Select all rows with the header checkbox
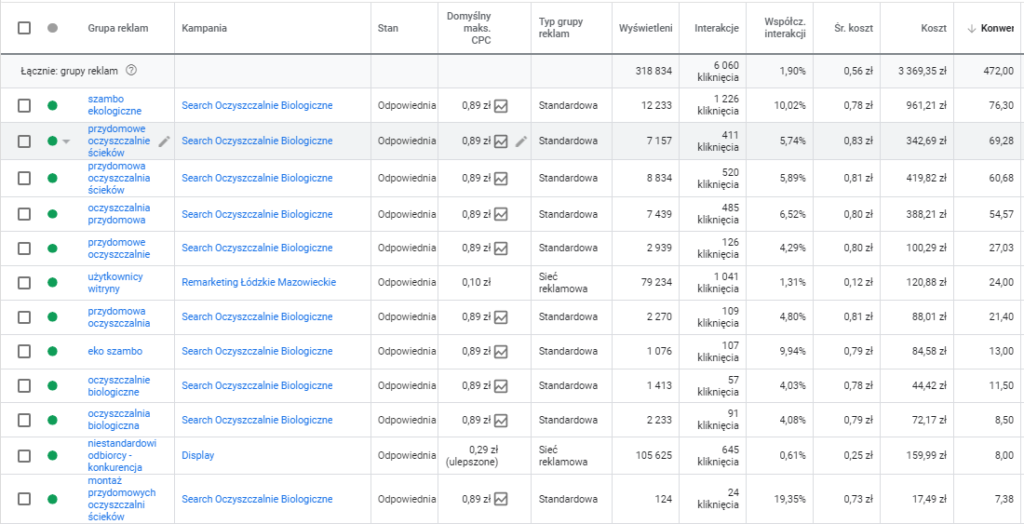This screenshot has height=524, width=1024. tap(24, 28)
